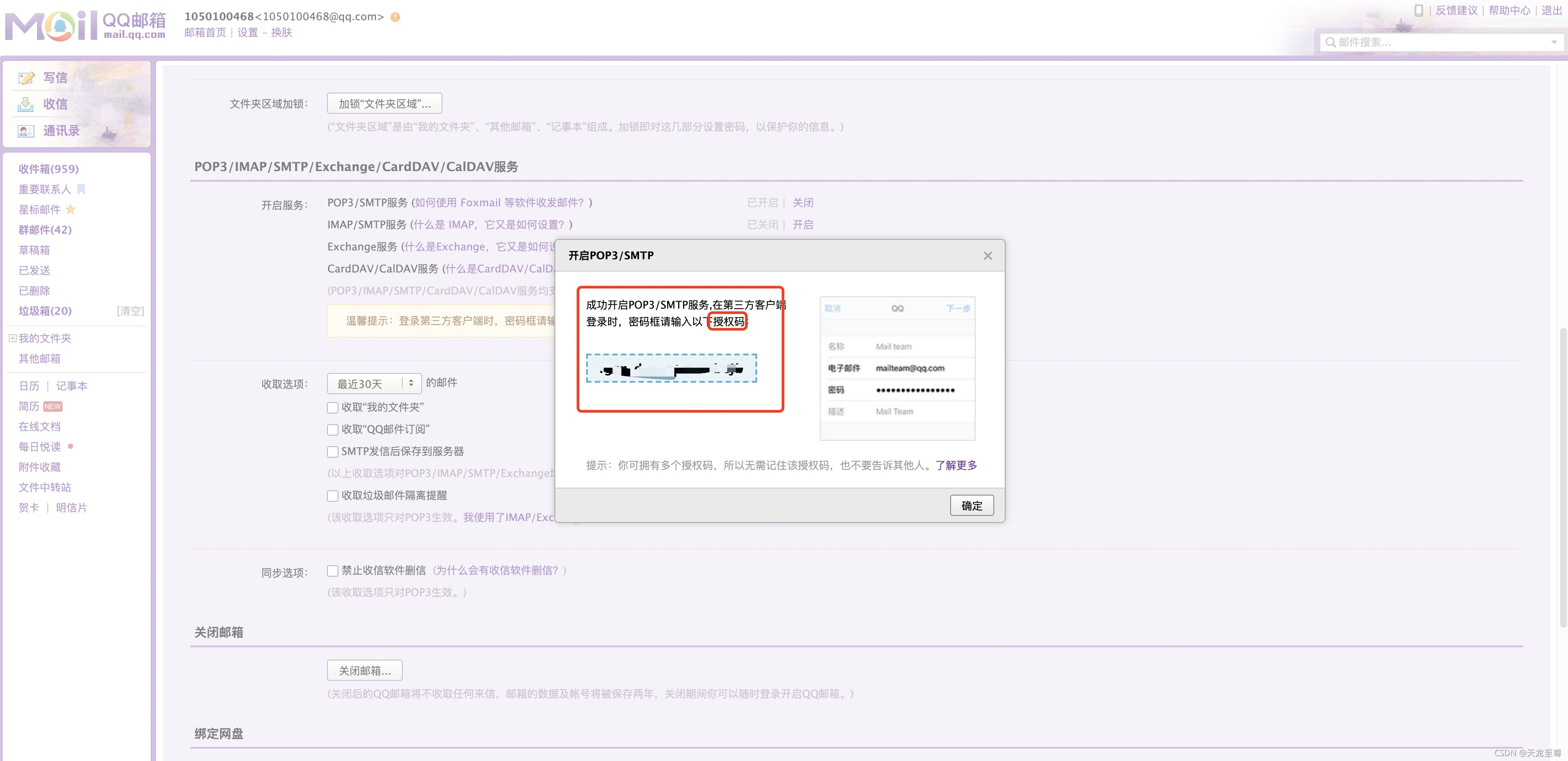Click the compose mail pencil icon
This screenshot has width=1568, height=761.
(x=26, y=78)
